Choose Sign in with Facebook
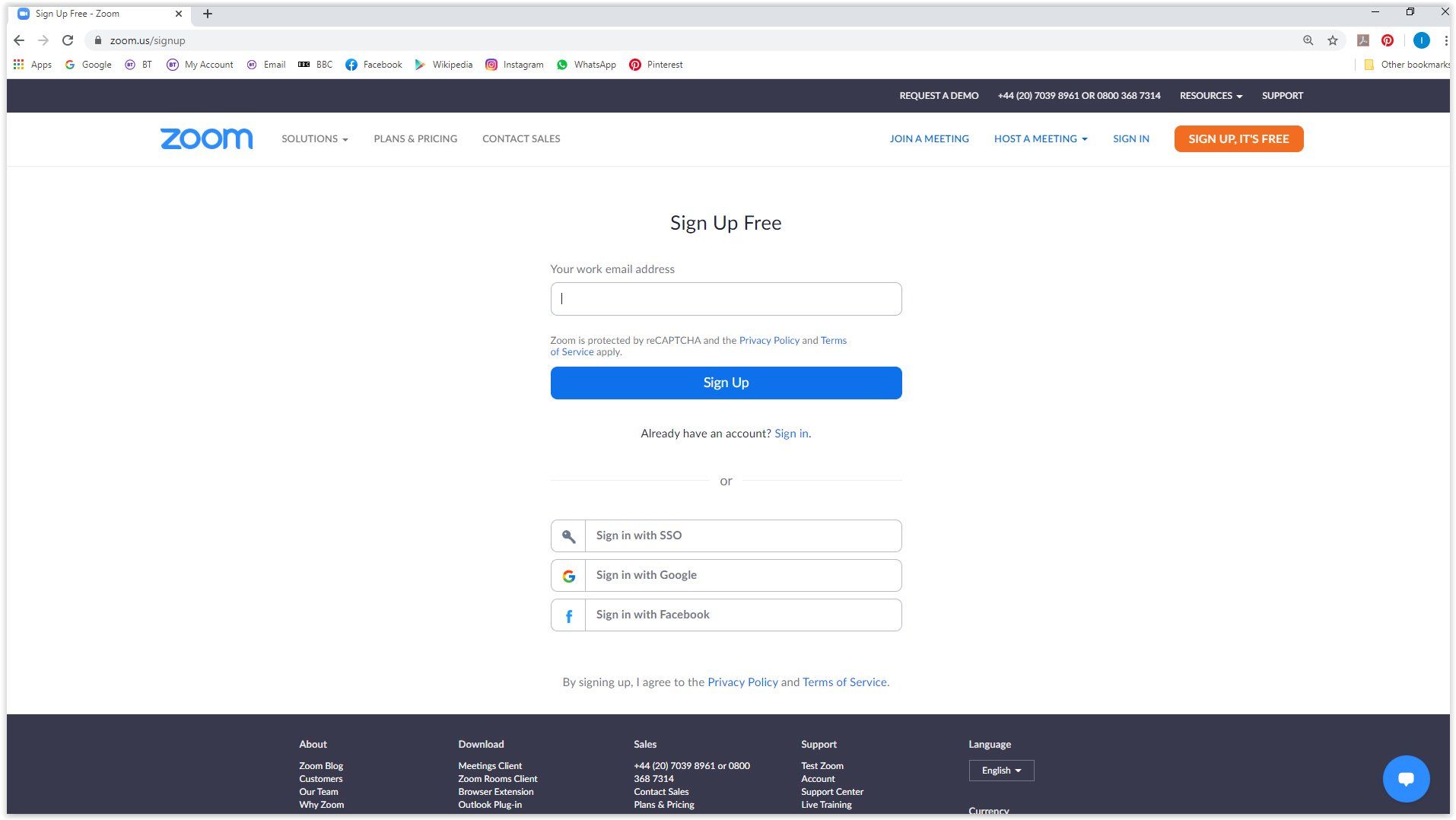 [726, 615]
